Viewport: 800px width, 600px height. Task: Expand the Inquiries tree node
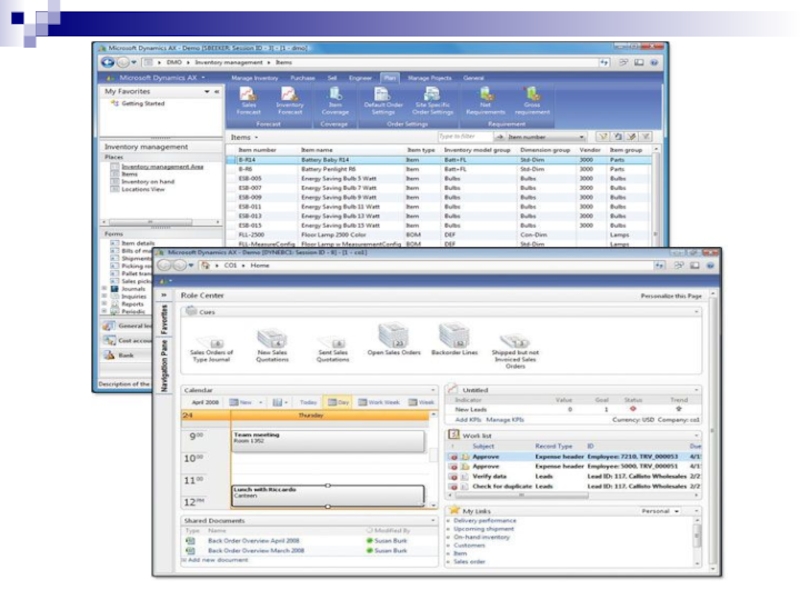tap(105, 296)
